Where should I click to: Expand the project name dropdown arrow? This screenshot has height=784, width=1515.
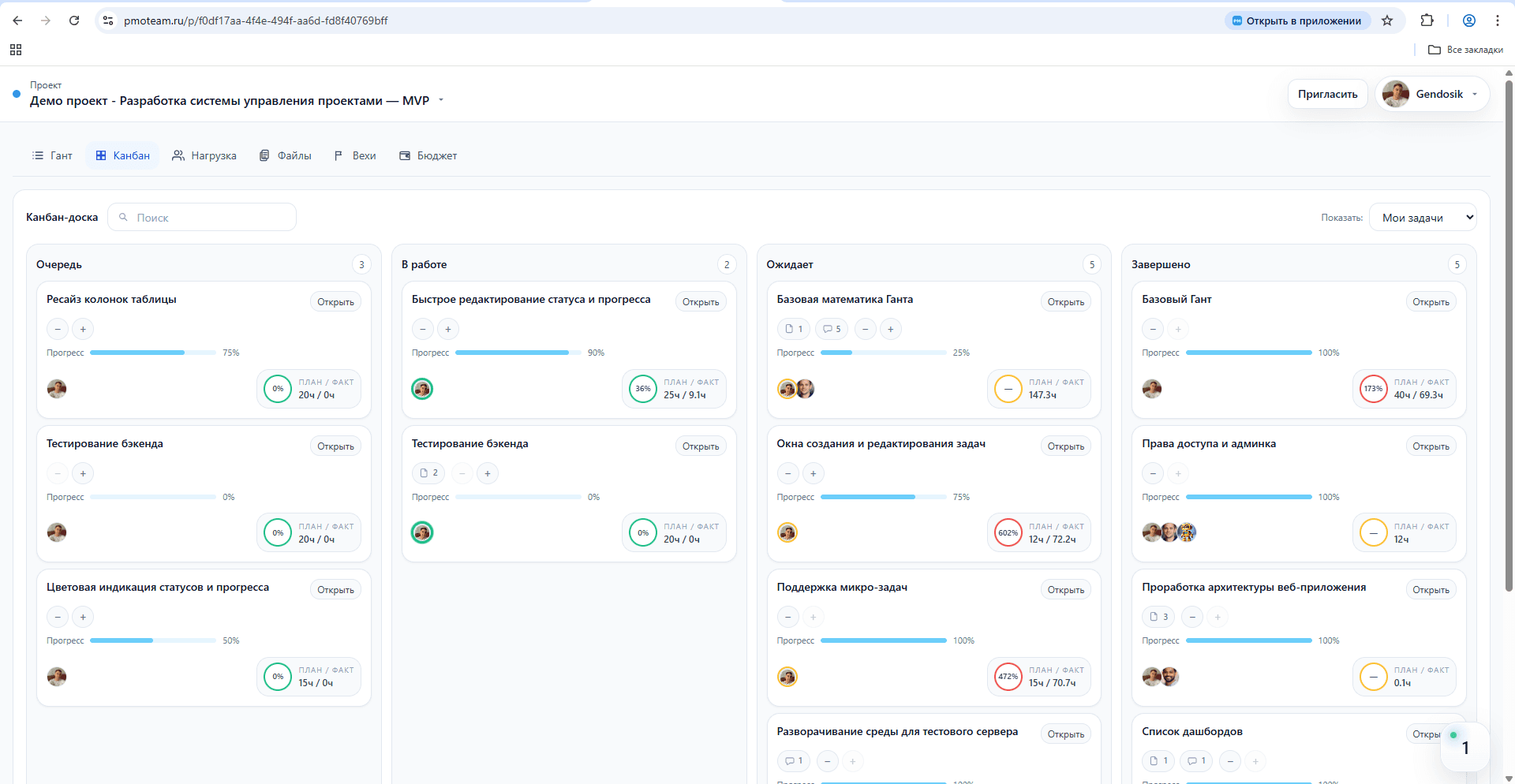point(442,100)
